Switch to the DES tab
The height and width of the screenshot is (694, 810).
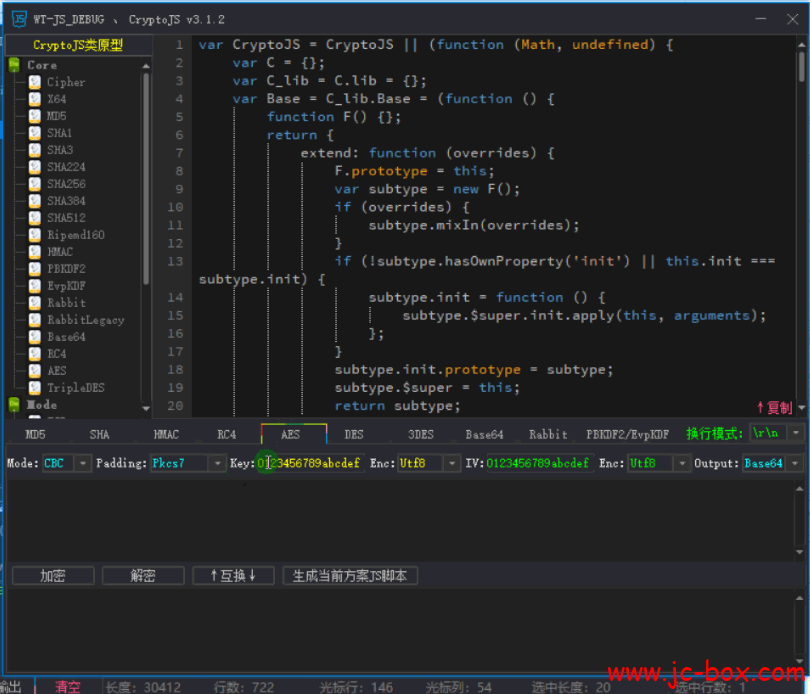(x=354, y=435)
